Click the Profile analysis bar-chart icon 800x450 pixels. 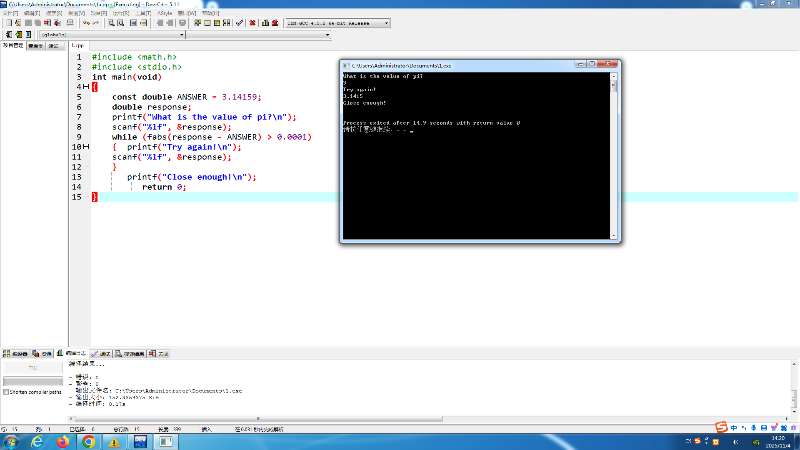pos(265,23)
